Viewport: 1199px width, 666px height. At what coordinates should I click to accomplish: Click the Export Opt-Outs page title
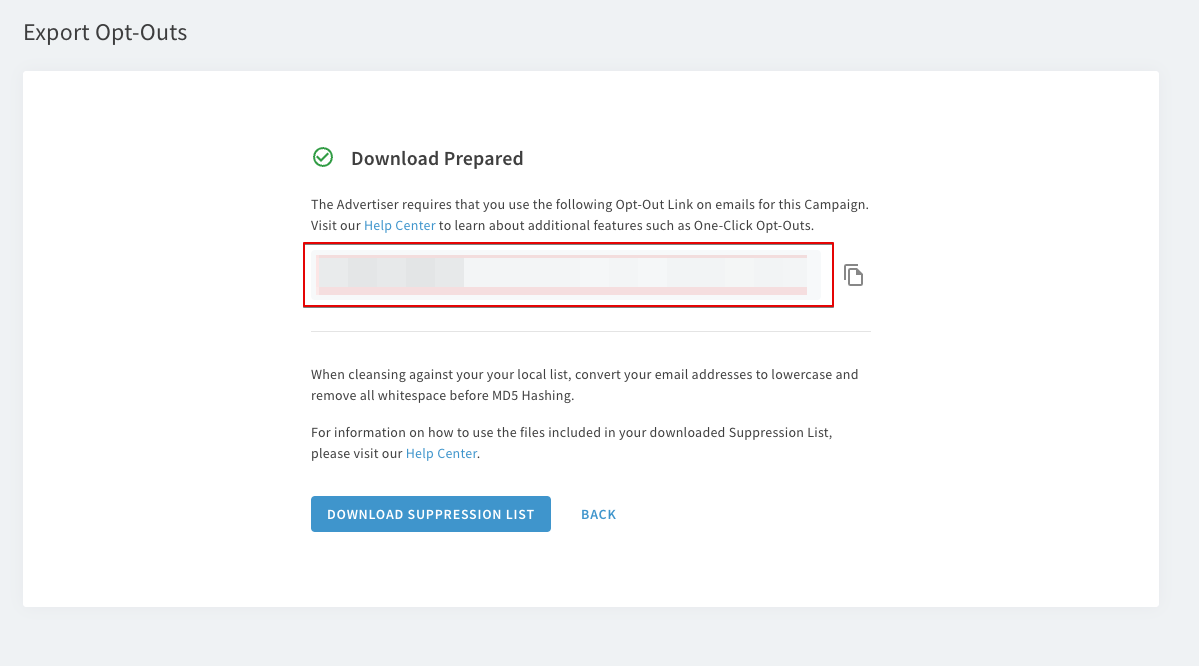pyautogui.click(x=105, y=32)
